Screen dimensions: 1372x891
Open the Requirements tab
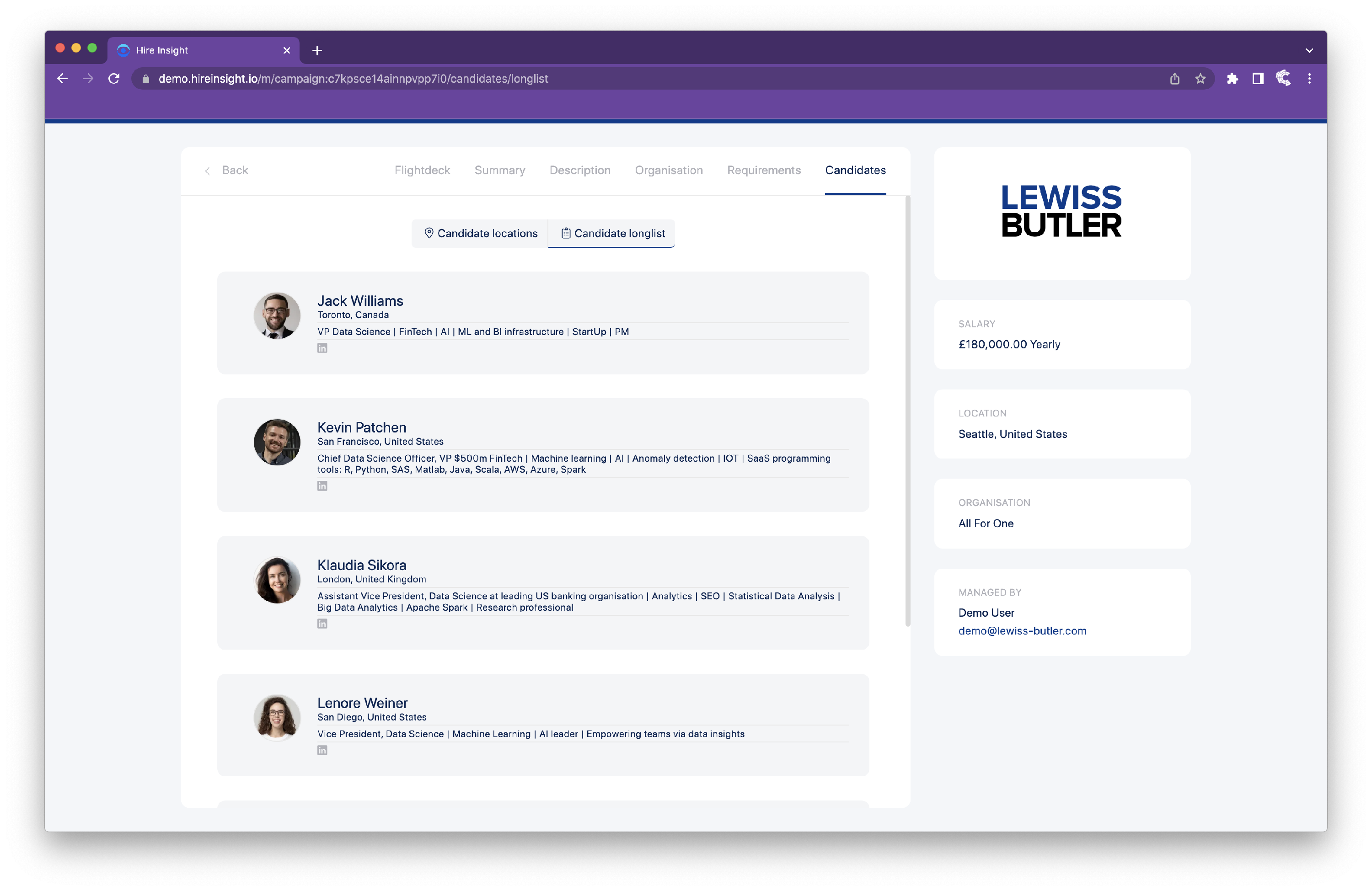point(763,171)
